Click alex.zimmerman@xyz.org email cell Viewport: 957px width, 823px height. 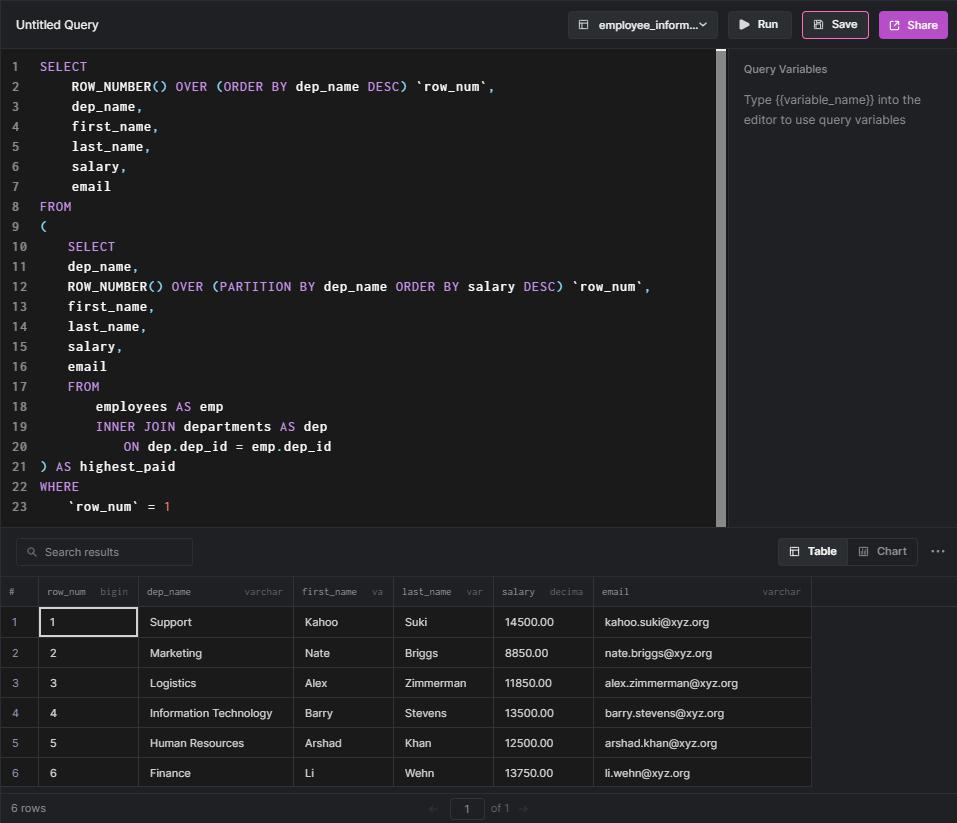[702, 683]
